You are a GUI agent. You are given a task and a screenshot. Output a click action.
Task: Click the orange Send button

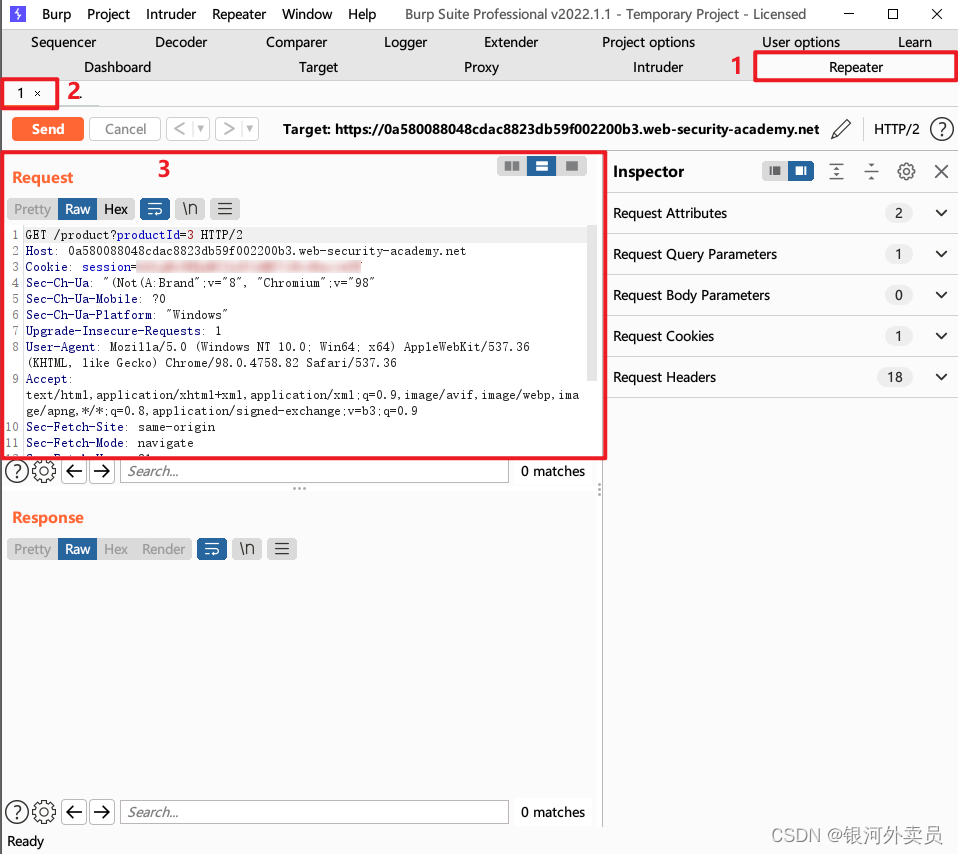48,129
